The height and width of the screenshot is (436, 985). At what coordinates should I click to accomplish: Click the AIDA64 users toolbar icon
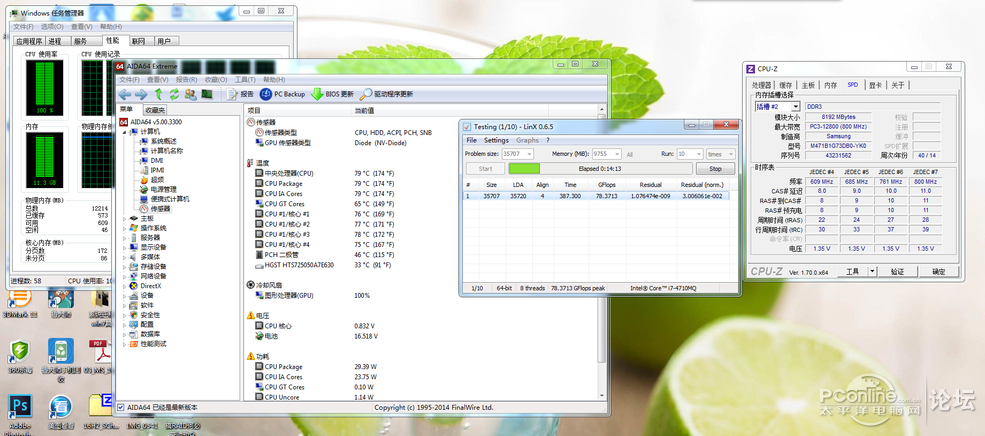click(190, 94)
